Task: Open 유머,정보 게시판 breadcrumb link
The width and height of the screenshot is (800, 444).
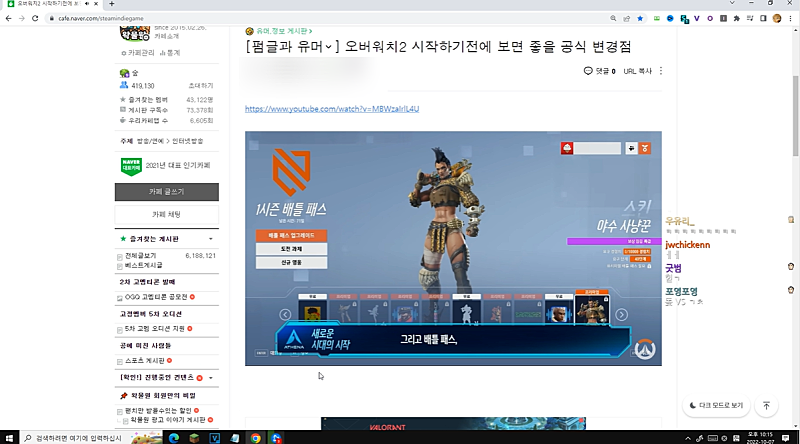Action: pyautogui.click(x=282, y=31)
